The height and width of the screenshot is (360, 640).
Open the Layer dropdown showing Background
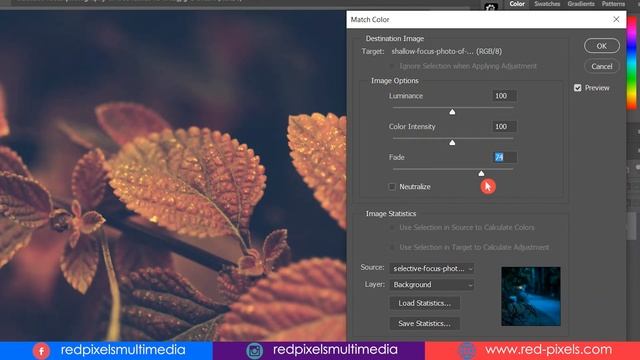click(x=432, y=284)
